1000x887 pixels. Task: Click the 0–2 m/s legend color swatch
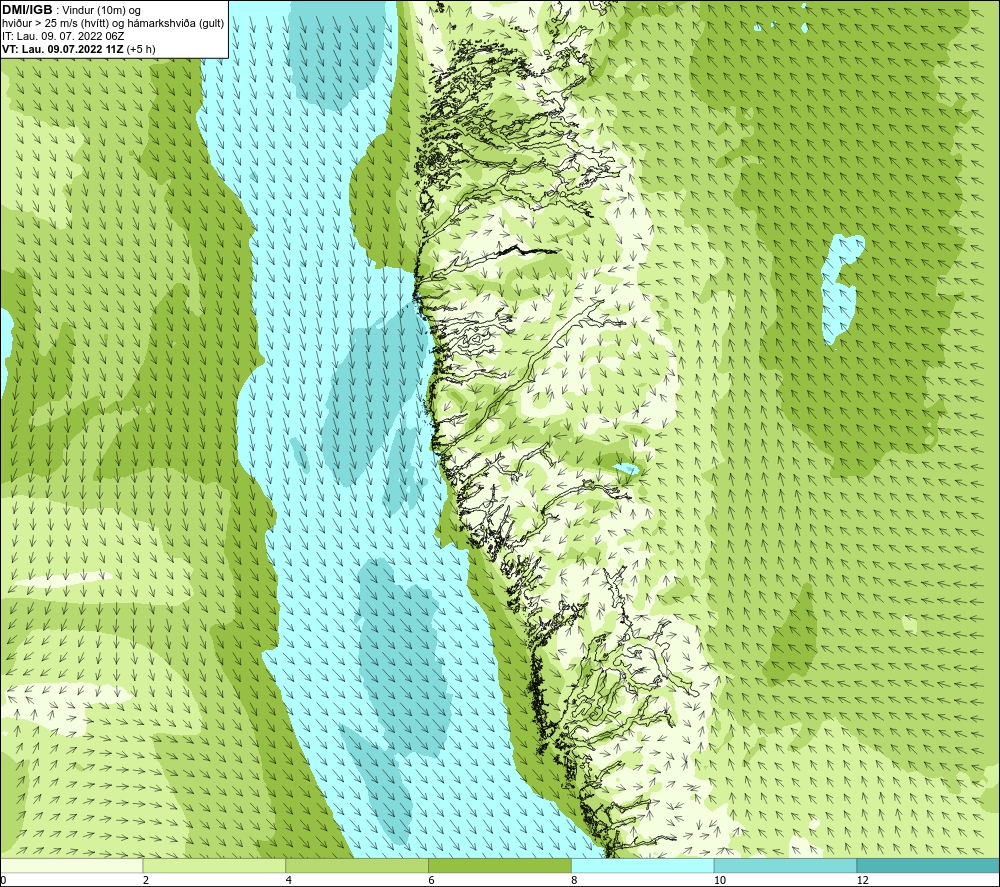(x=71, y=866)
